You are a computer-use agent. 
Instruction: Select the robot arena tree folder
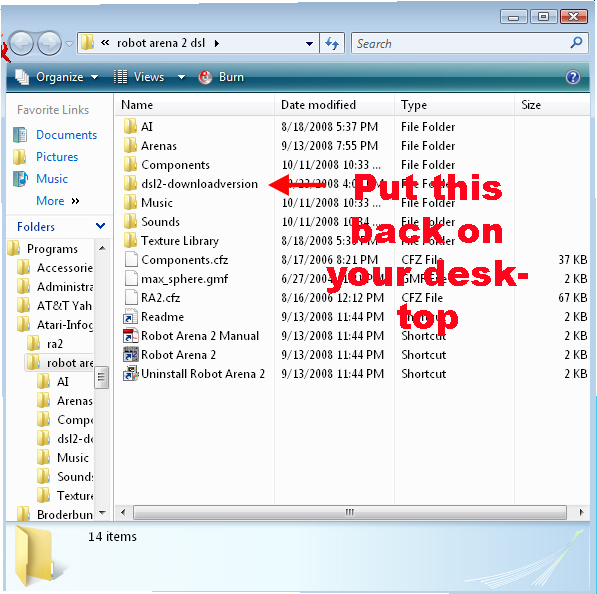click(x=70, y=363)
